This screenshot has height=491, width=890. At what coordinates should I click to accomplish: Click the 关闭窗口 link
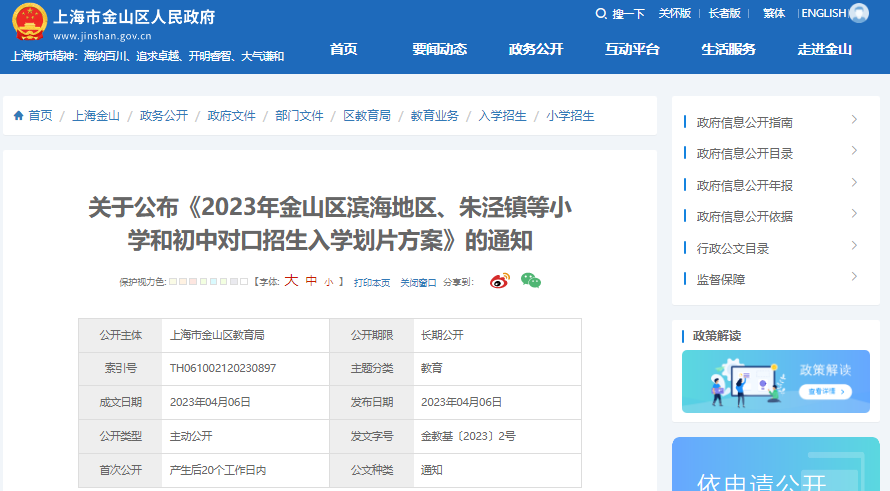[x=418, y=283]
